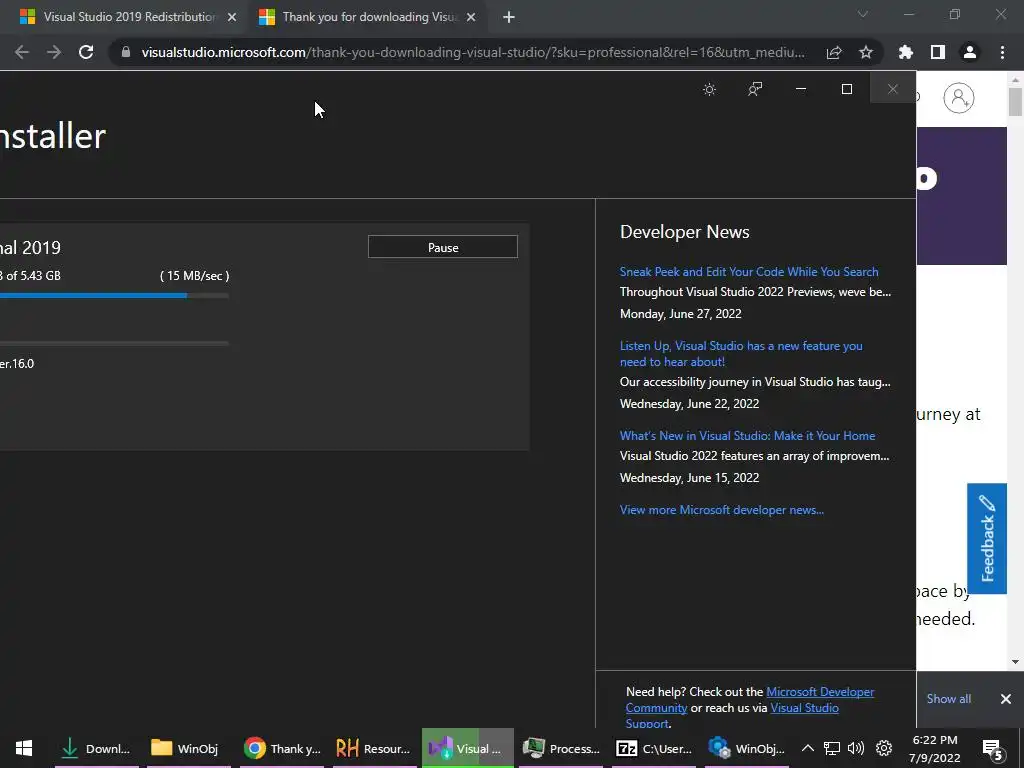
Task: Open the Visual Studio Support link
Action: coord(804,708)
